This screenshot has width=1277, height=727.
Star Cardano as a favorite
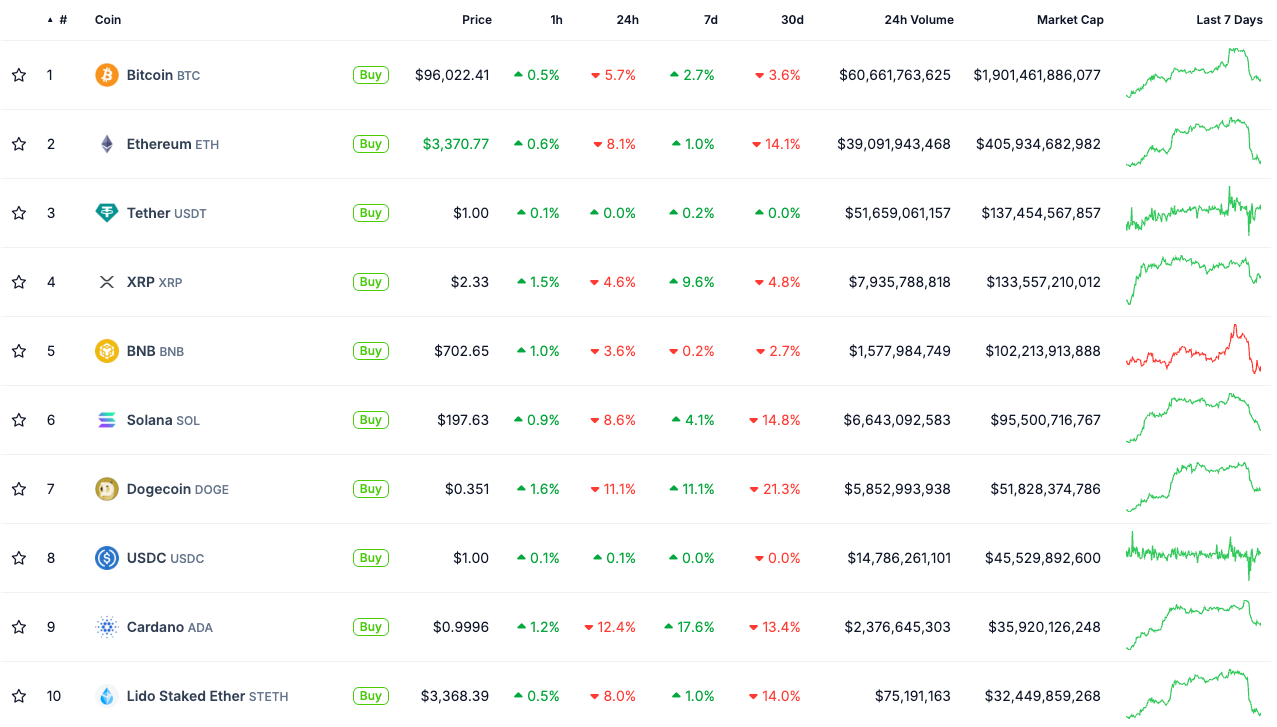point(19,627)
